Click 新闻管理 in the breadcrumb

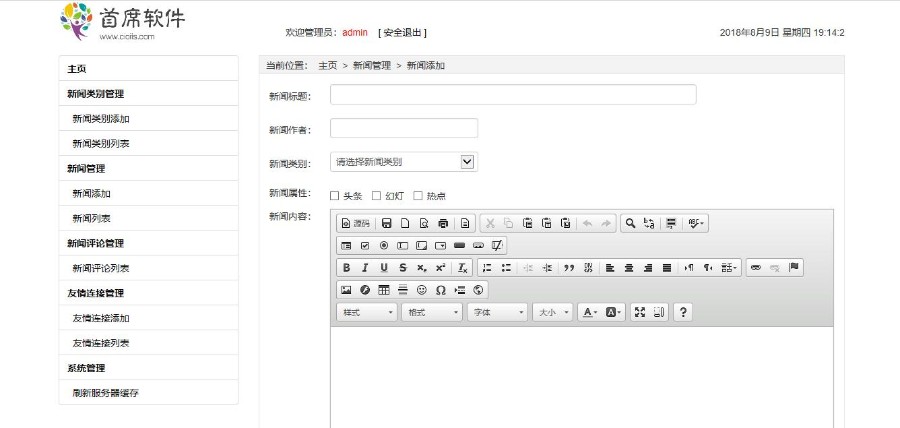(x=372, y=66)
